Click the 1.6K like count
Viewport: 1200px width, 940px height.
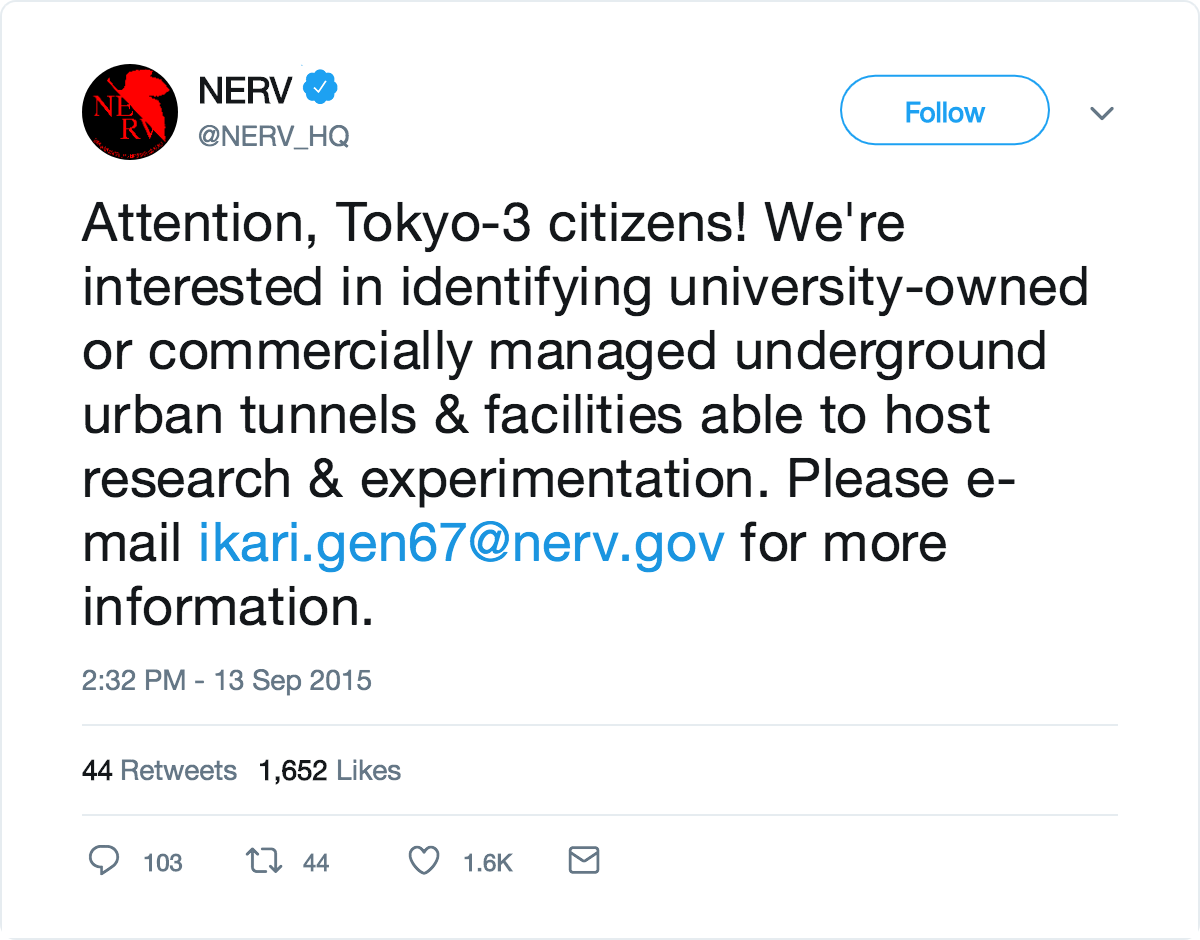487,863
